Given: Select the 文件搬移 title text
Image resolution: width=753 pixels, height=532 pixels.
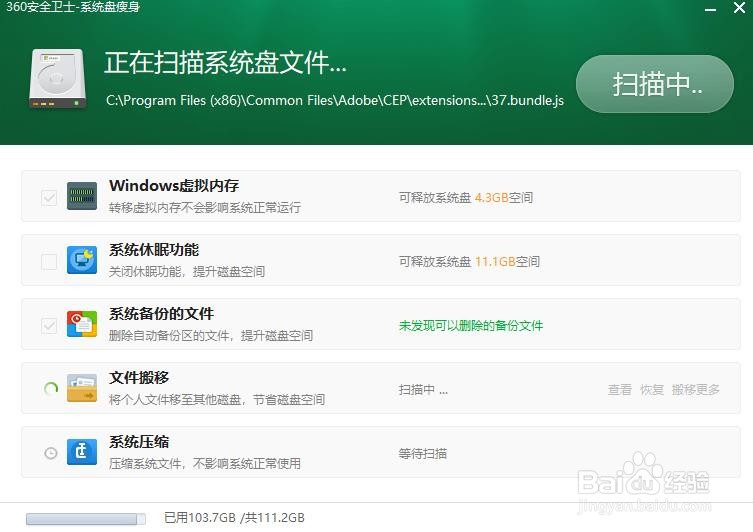Looking at the screenshot, I should point(139,377).
